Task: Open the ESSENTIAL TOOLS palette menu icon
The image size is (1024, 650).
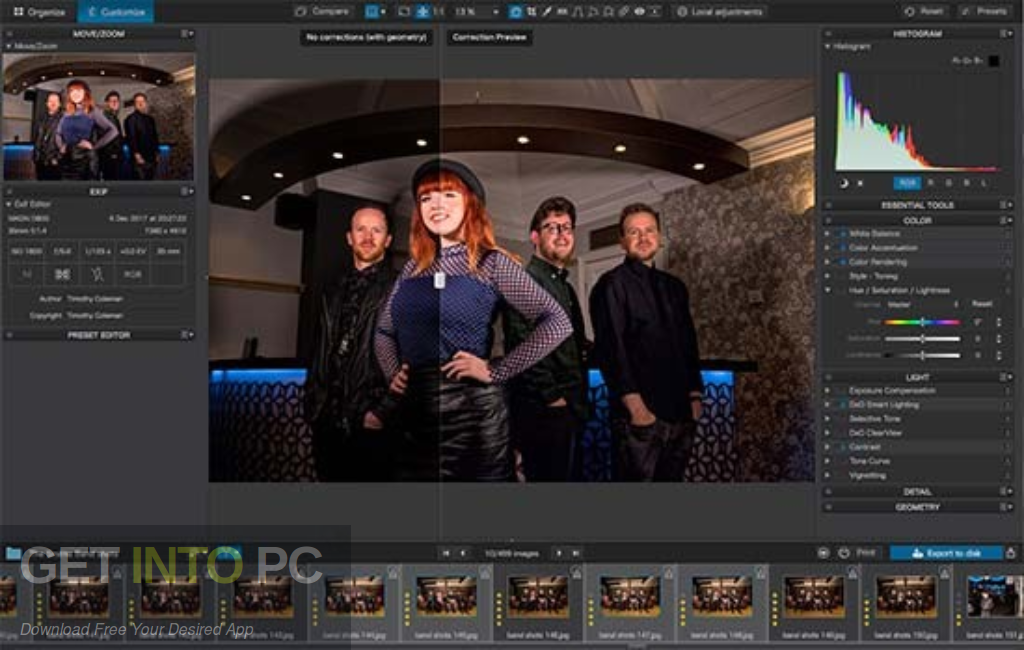Action: [x=1006, y=205]
